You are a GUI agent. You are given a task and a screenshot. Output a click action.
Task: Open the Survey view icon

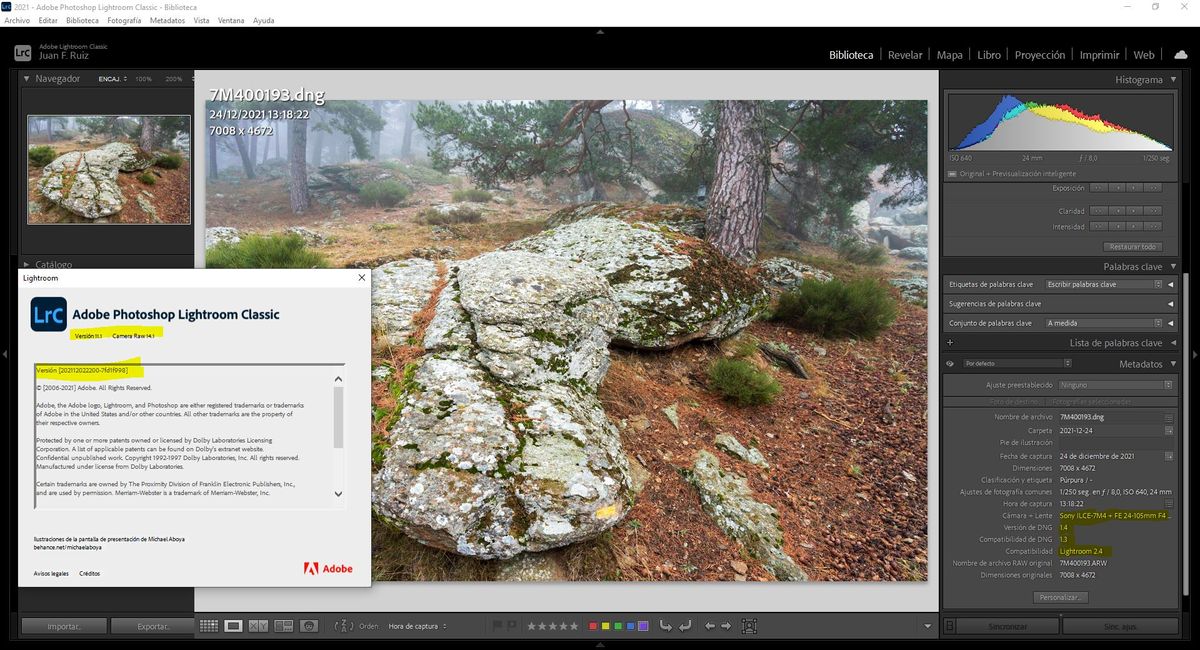coord(283,626)
